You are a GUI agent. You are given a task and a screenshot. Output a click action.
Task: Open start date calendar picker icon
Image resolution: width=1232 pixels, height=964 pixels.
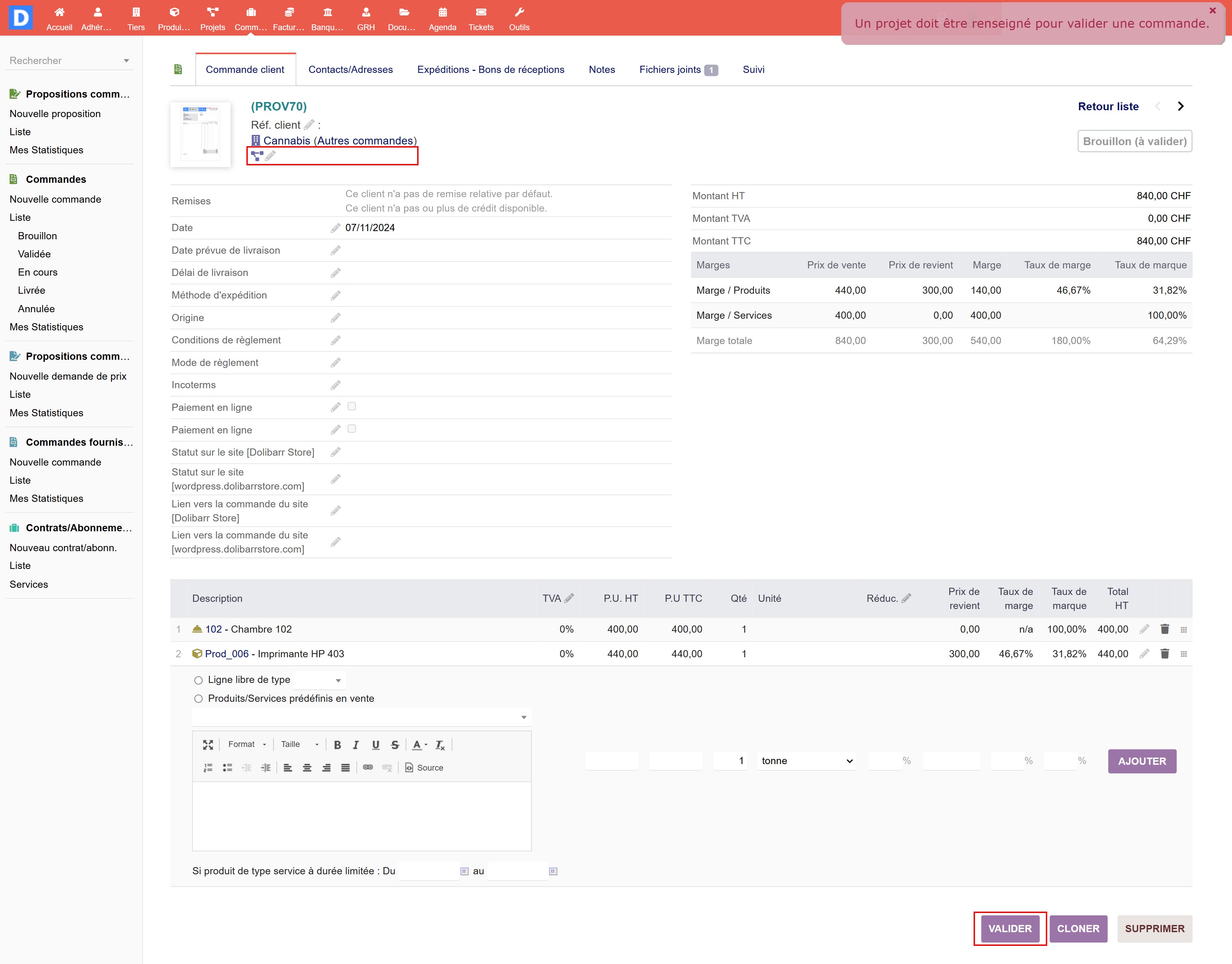pos(464,871)
